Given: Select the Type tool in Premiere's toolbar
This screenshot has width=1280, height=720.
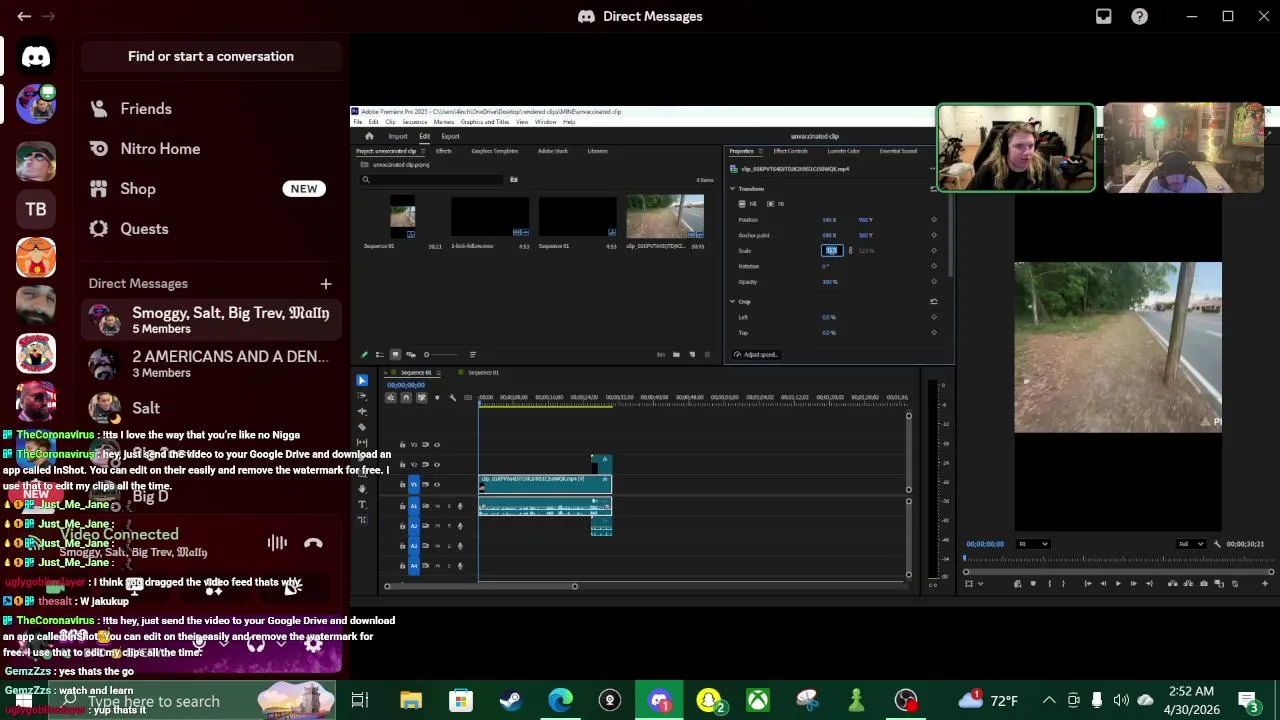Looking at the screenshot, I should (x=362, y=504).
